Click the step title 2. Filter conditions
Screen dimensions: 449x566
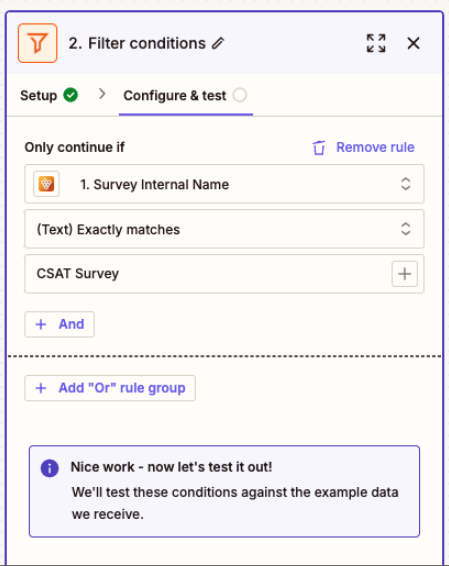tap(137, 43)
